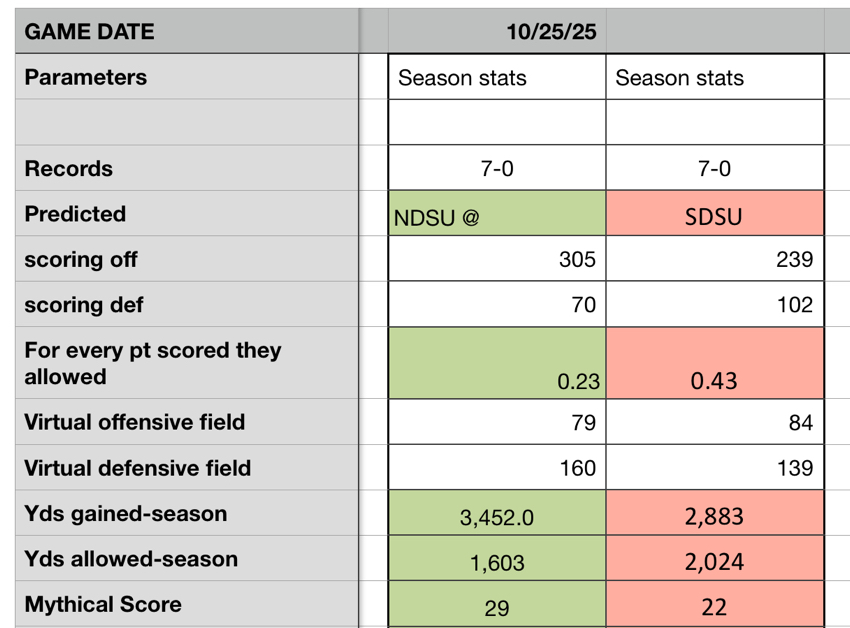Click the Mythical Score value 29
850x628 pixels.
pyautogui.click(x=497, y=605)
